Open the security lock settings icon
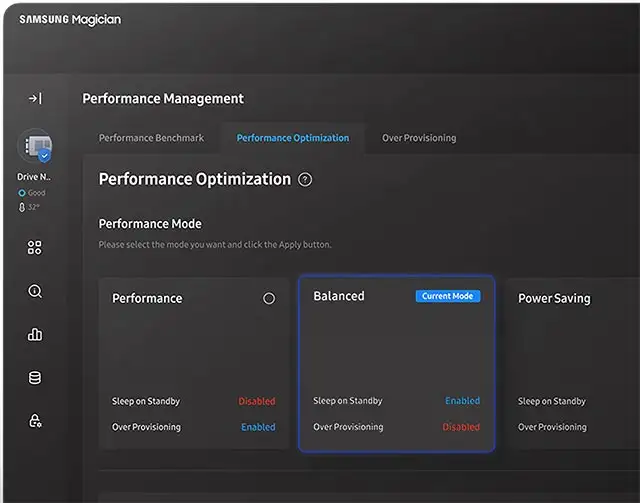The image size is (640, 503). click(x=35, y=421)
